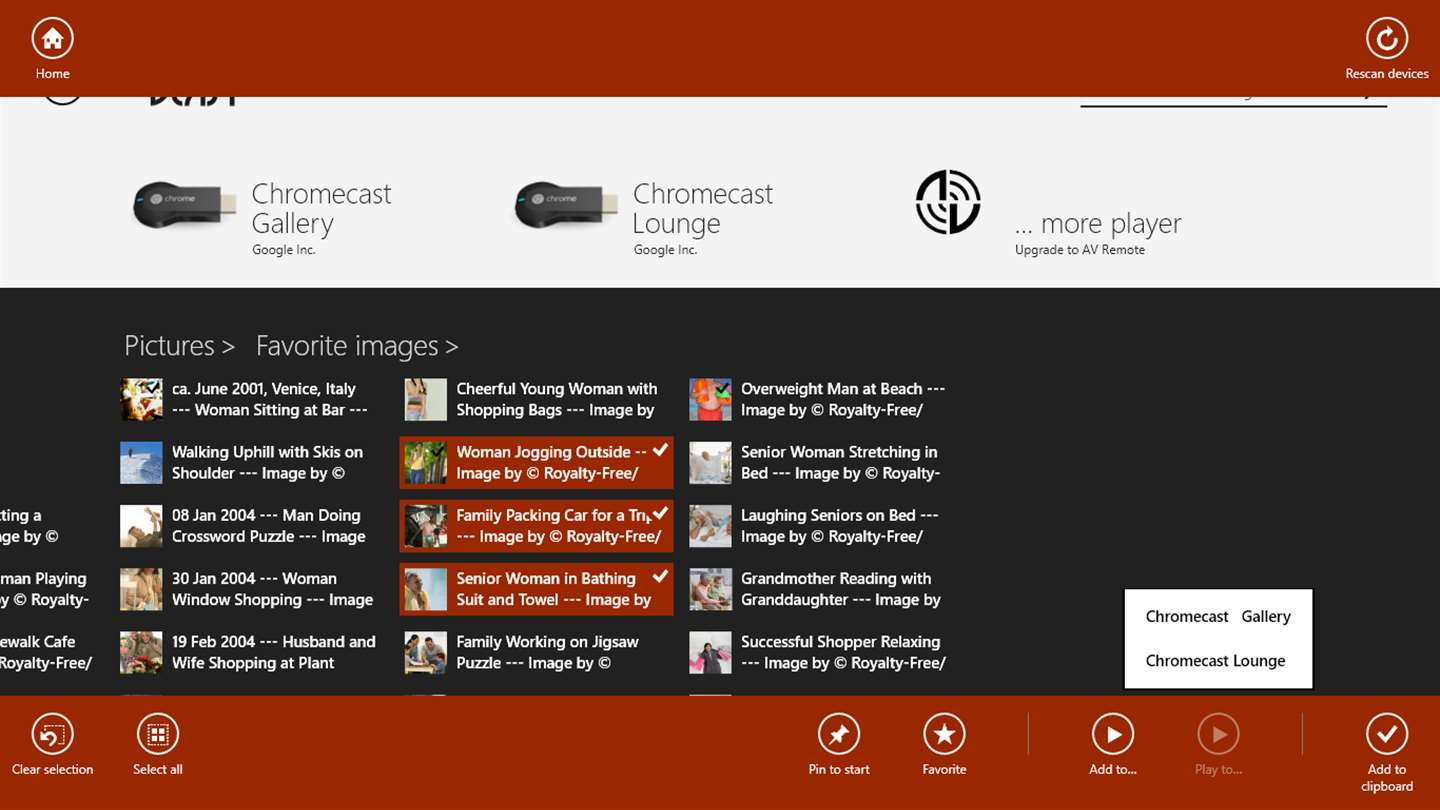
Task: Select text 'Walking Uphill with Skis on Shoulder'
Action: tap(267, 463)
